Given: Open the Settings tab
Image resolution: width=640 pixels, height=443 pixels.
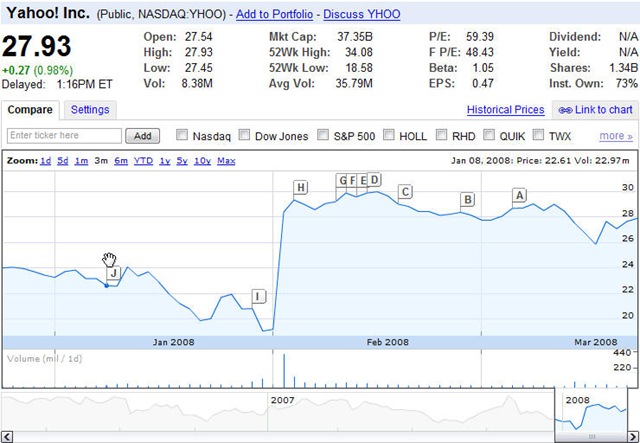Looking at the screenshot, I should tap(90, 110).
